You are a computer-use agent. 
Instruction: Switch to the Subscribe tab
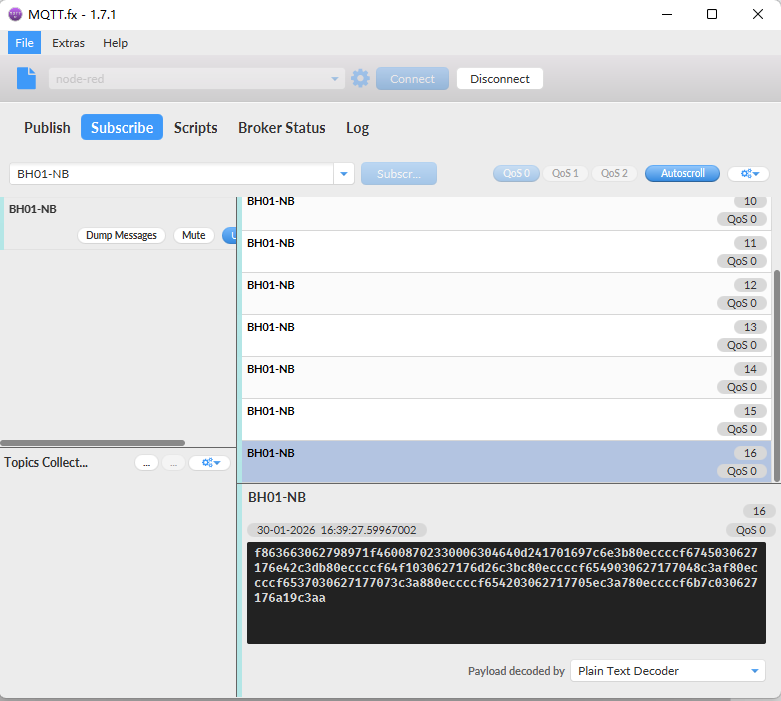click(122, 127)
